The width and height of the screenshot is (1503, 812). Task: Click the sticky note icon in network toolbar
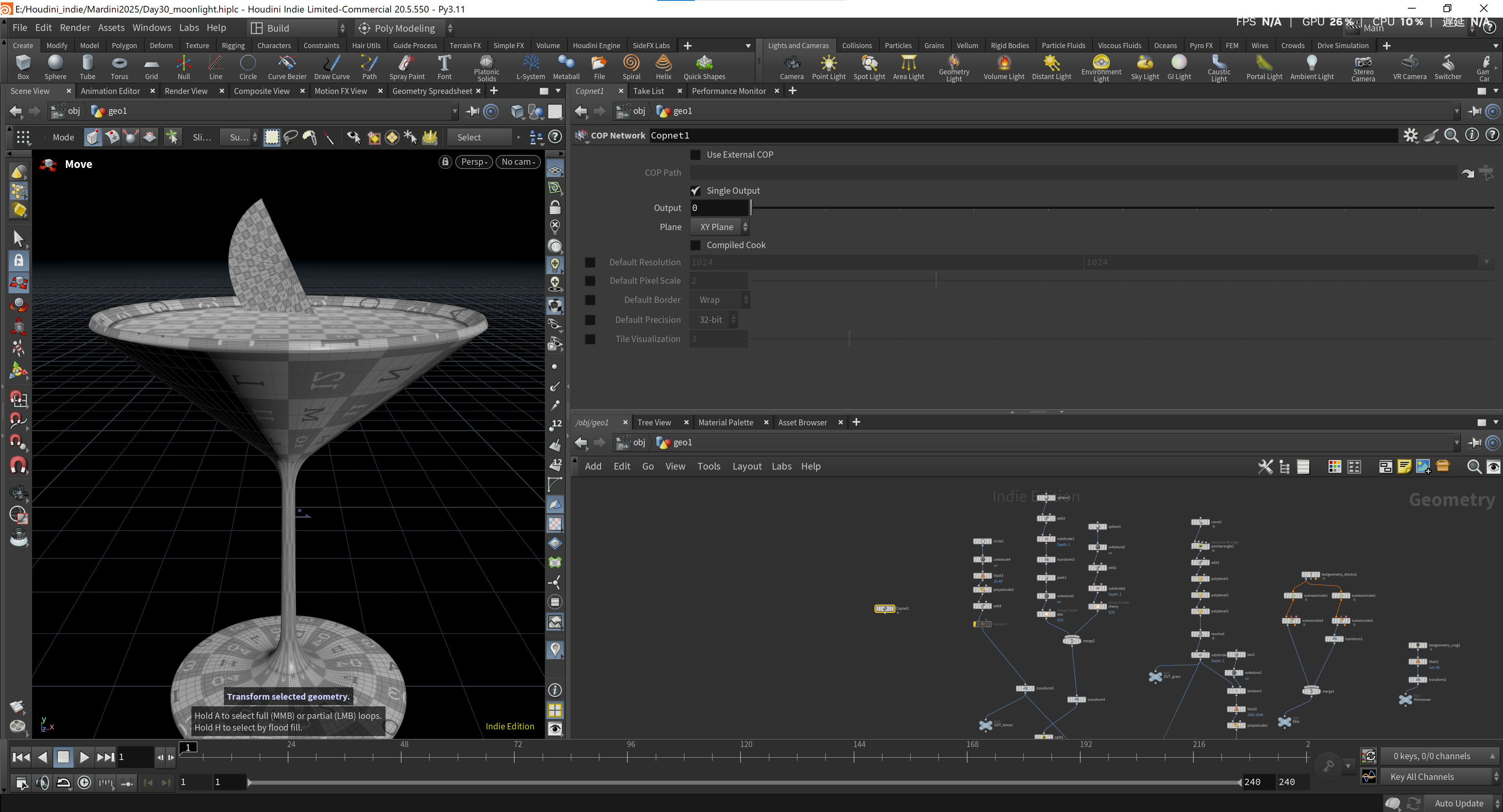pyautogui.click(x=1404, y=466)
